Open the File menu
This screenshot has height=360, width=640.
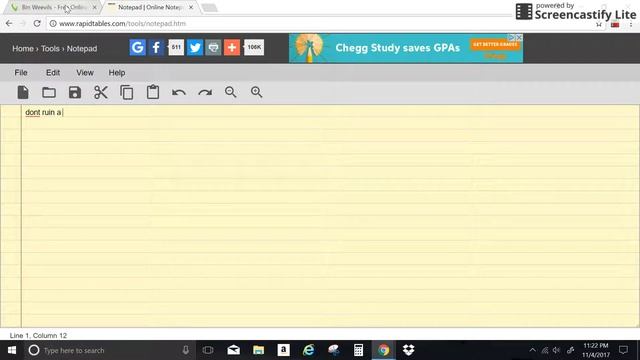point(21,73)
